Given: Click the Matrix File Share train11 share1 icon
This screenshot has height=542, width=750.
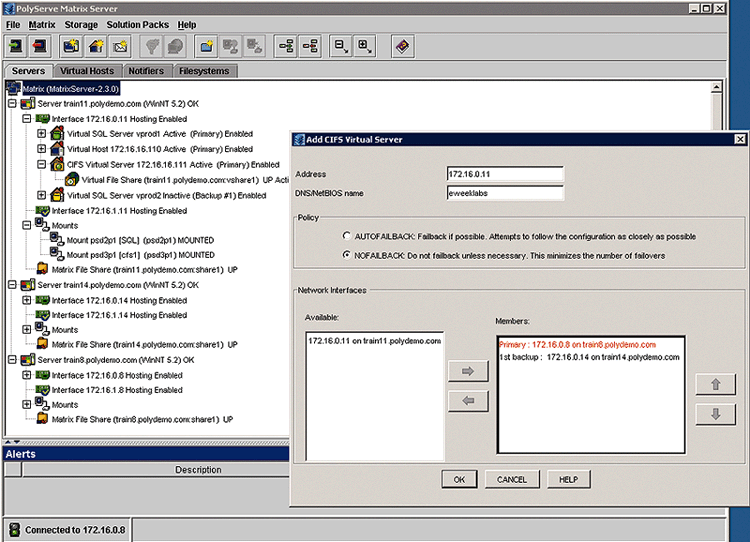Looking at the screenshot, I should [x=42, y=269].
